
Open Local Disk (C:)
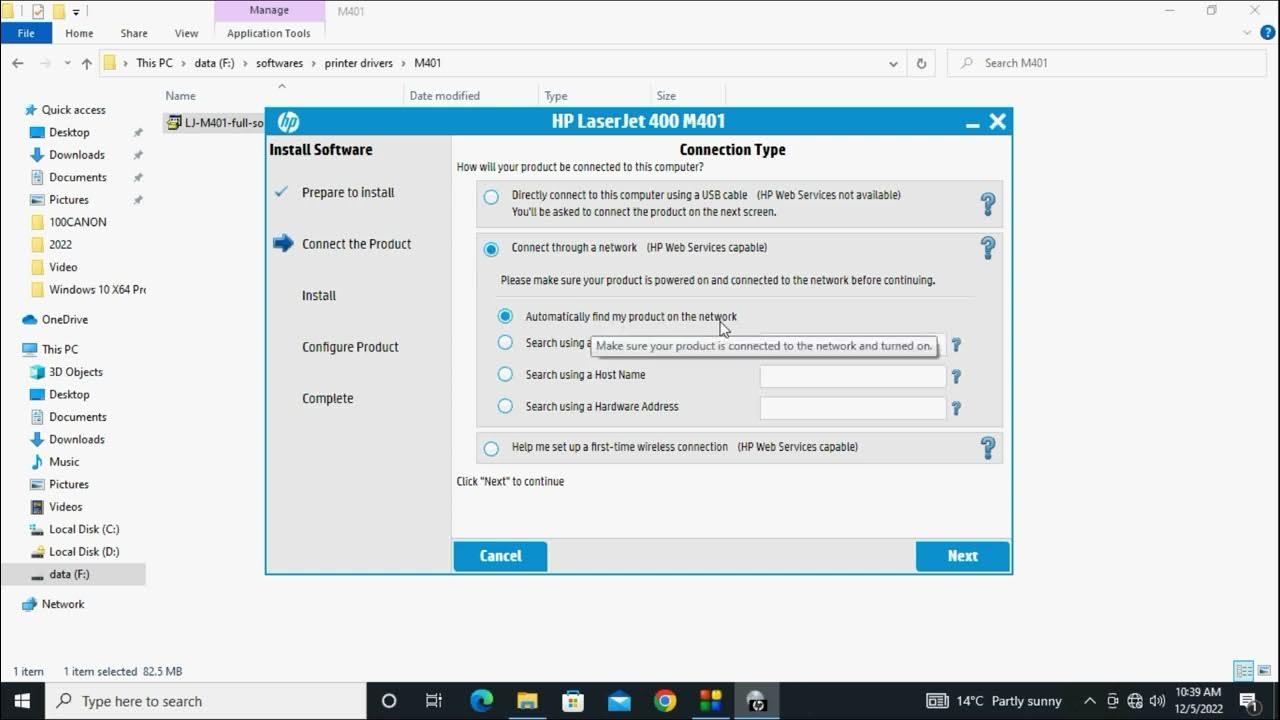84,529
